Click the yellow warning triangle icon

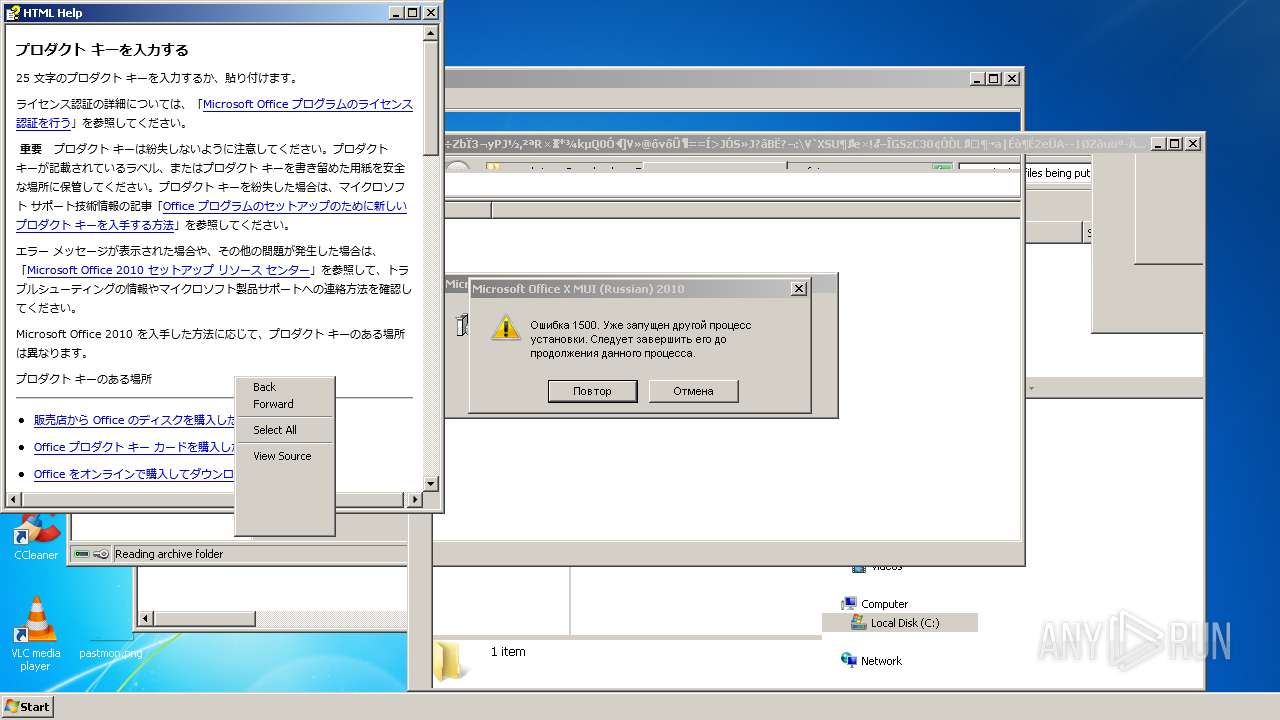click(x=506, y=328)
